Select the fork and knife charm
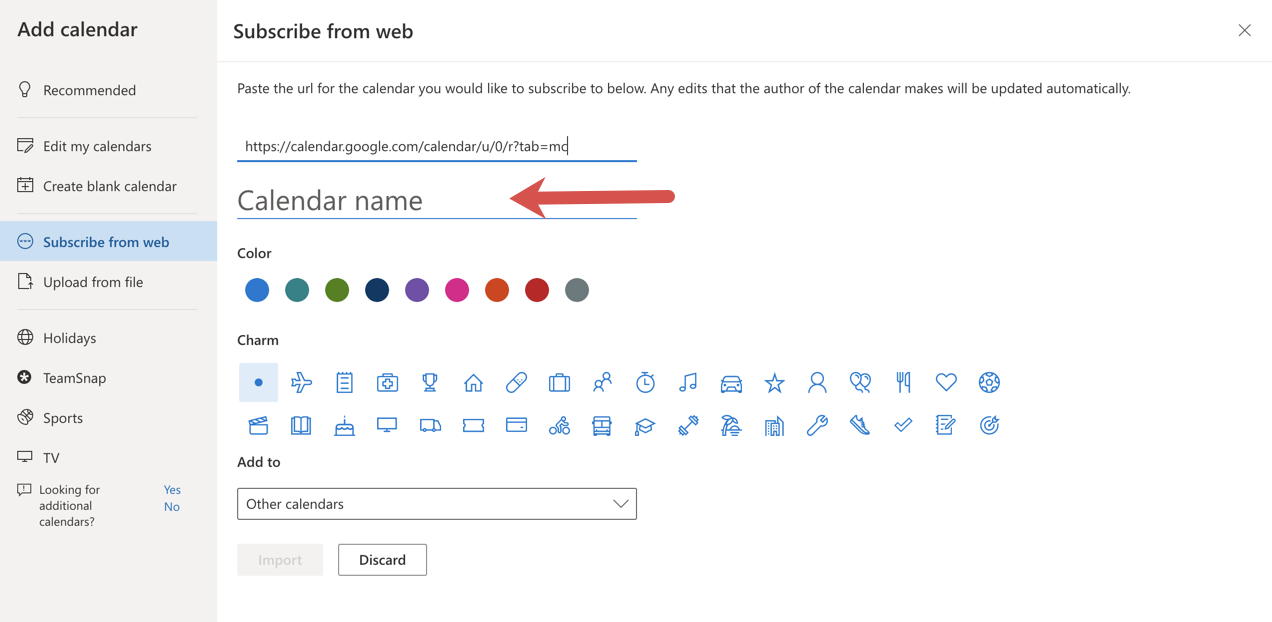 point(903,382)
